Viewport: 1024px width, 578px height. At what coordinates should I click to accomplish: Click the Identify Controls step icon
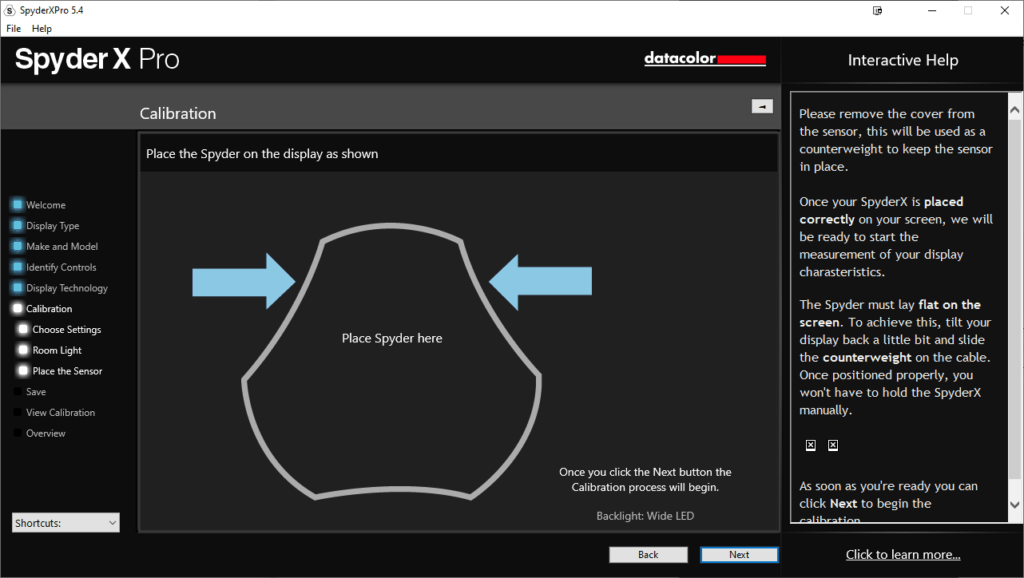[x=18, y=268]
